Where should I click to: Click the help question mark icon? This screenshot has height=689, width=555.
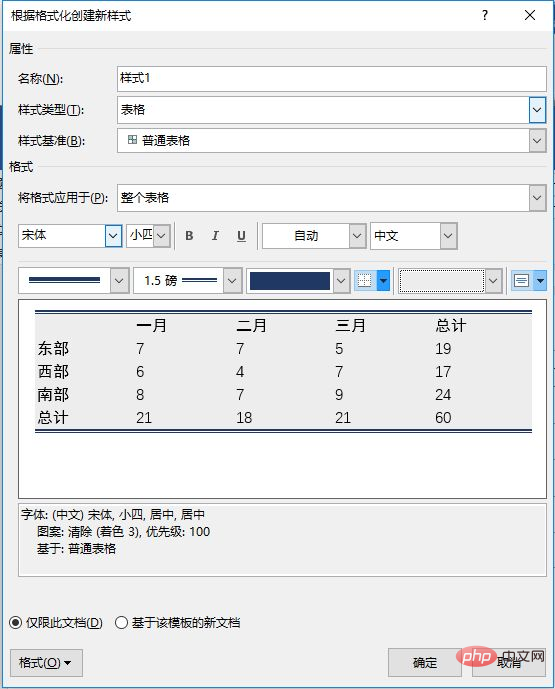485,15
